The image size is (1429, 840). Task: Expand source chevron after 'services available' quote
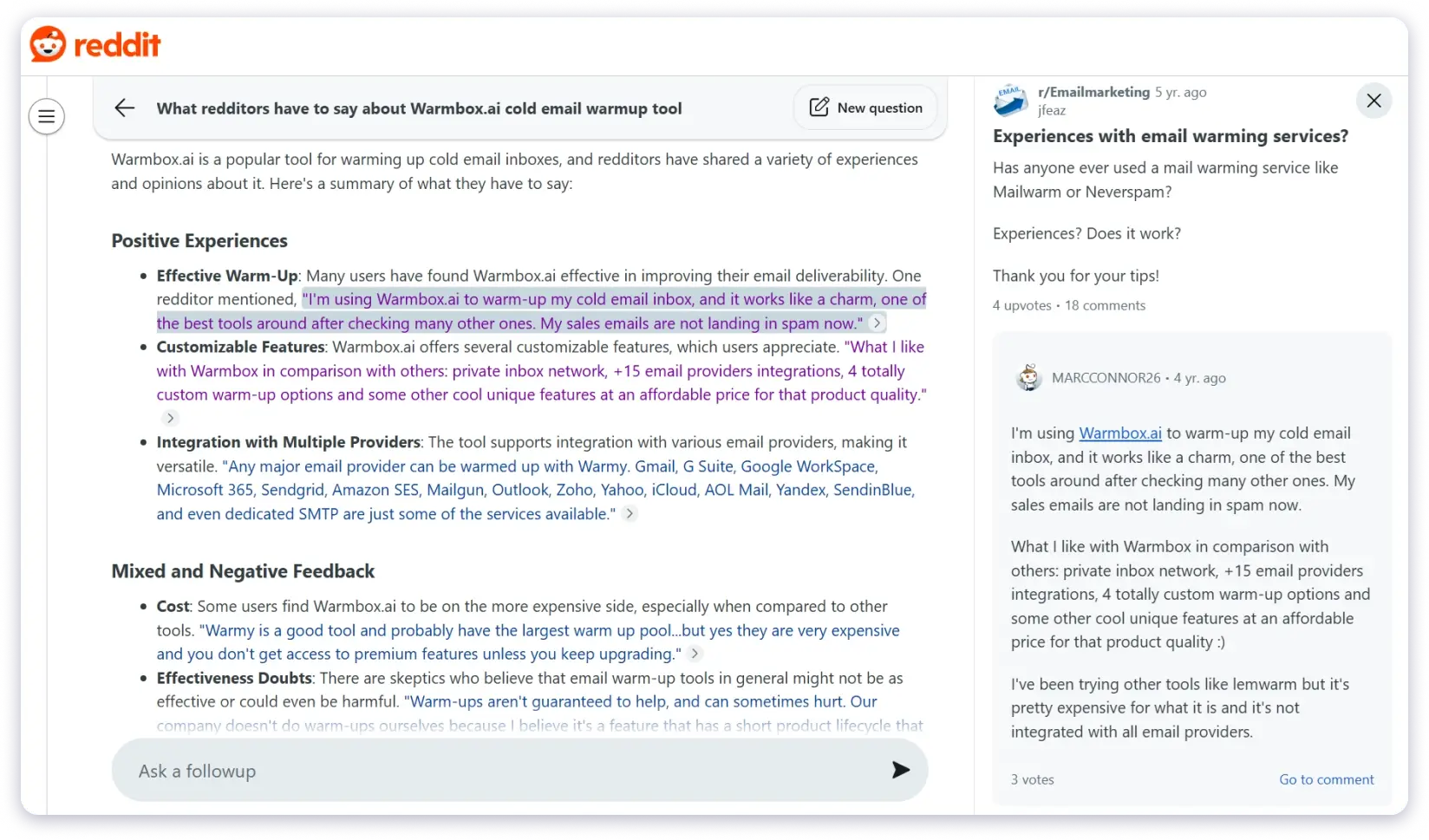tap(630, 514)
